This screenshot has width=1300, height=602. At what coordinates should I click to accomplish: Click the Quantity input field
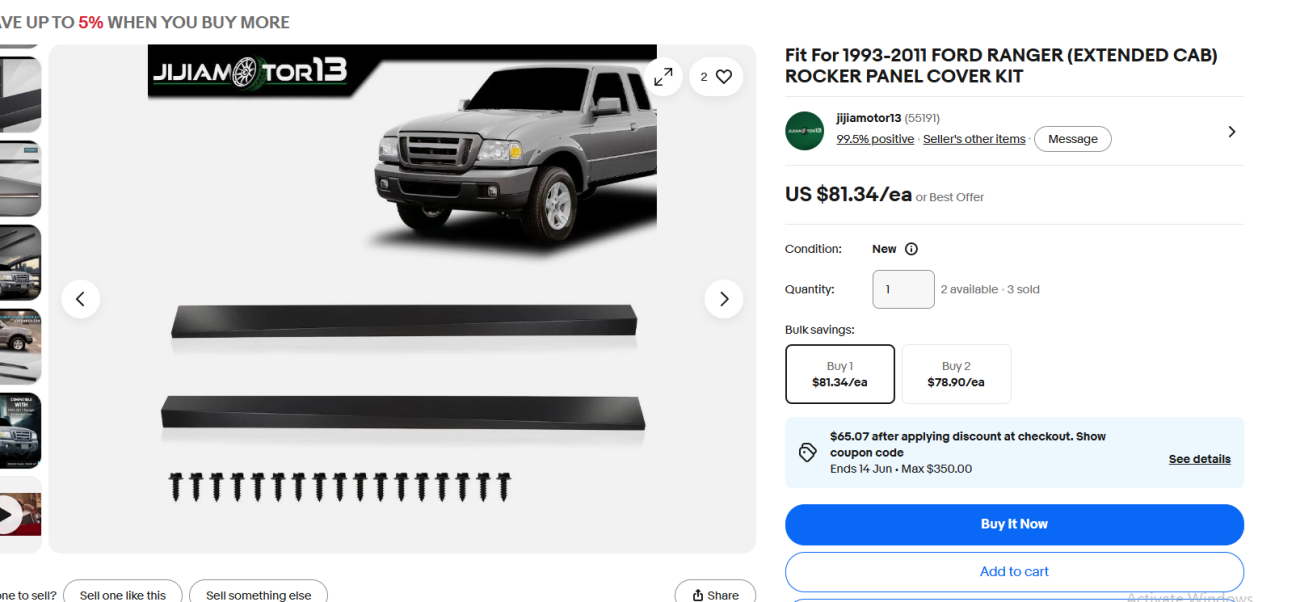903,289
